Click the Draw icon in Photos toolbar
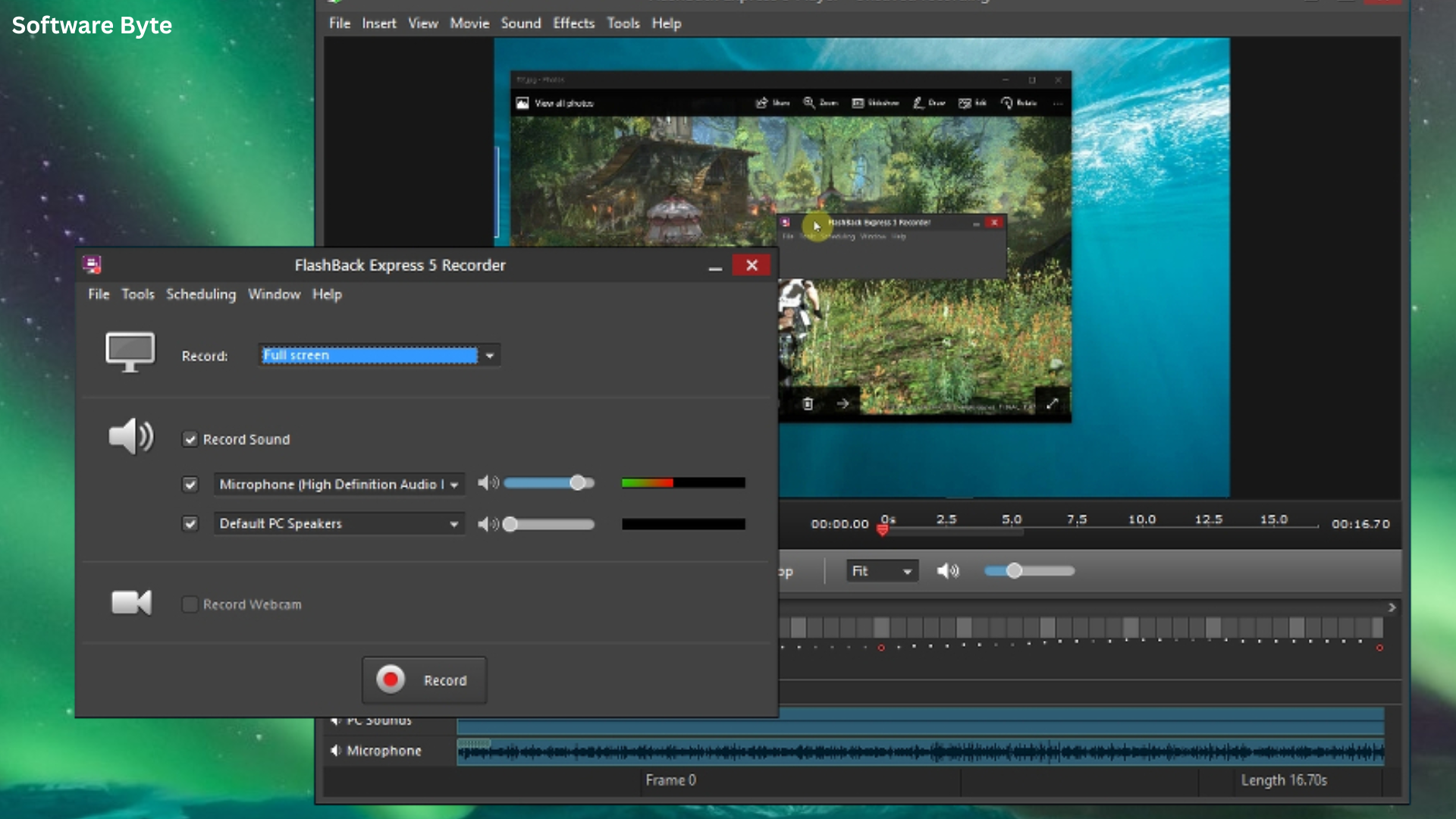1456x819 pixels. pyautogui.click(x=918, y=102)
